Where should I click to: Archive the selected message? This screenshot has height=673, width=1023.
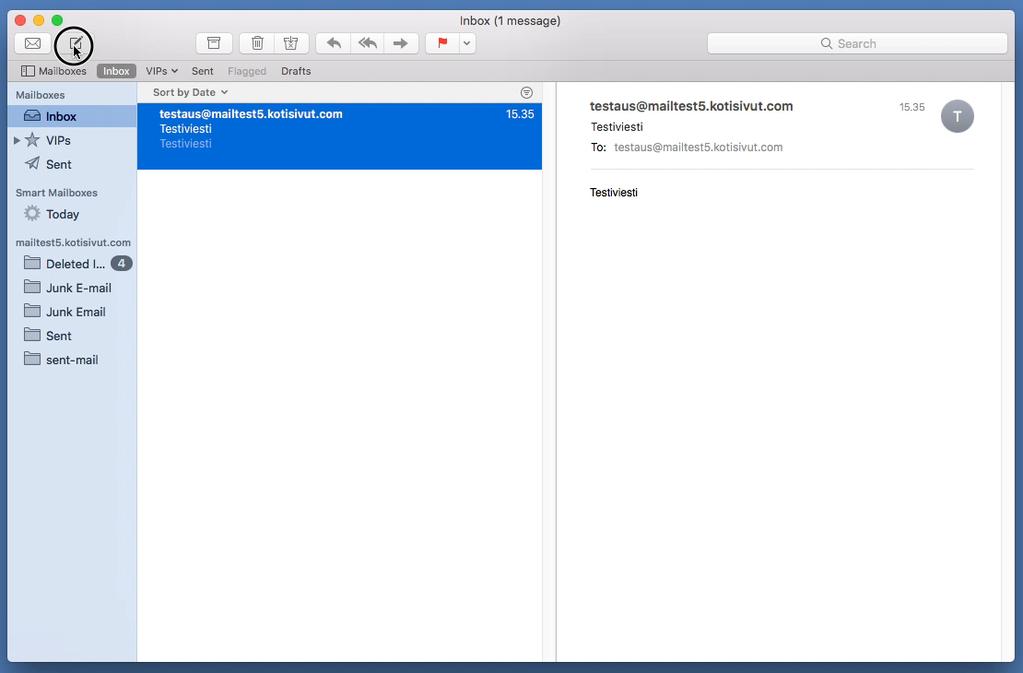[x=214, y=44]
